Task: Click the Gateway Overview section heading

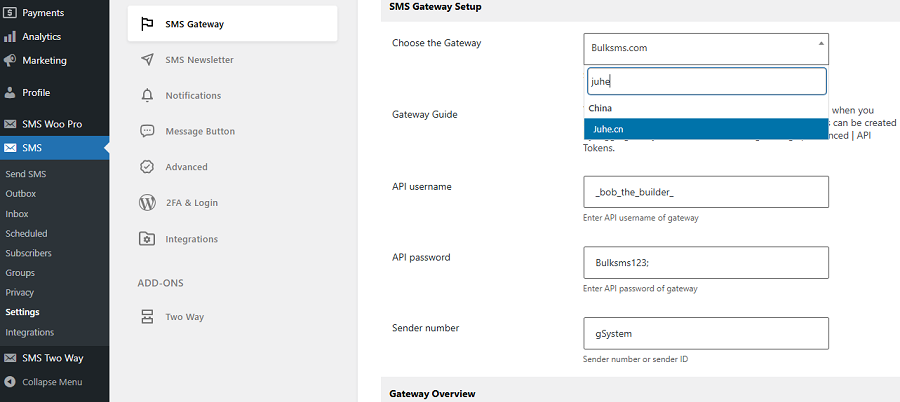Action: [x=432, y=394]
